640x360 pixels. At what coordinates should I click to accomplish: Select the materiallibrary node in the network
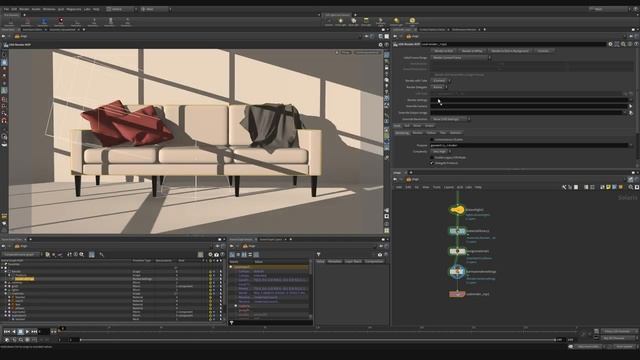(x=457, y=231)
